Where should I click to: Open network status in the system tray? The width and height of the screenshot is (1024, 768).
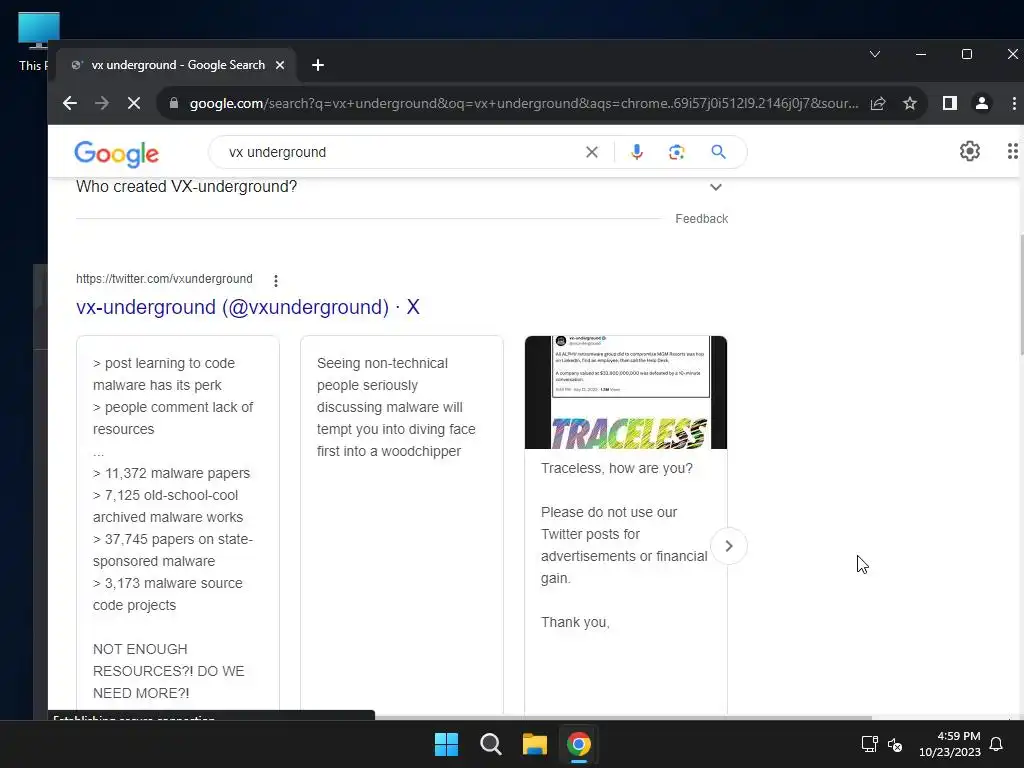coord(869,744)
